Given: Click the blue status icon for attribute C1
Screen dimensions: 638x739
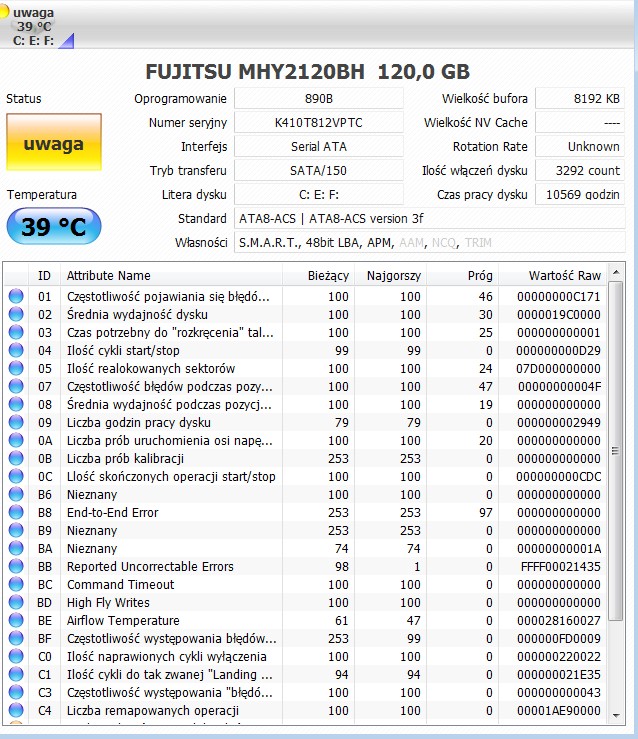Looking at the screenshot, I should (x=16, y=674).
